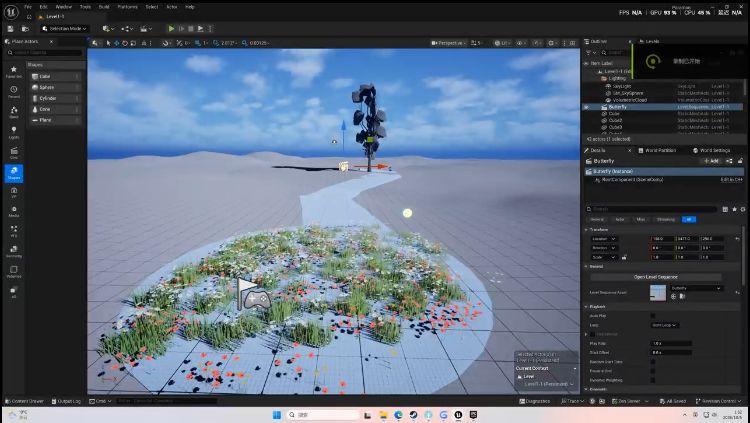Open the Content Drawer in status bar
750x423 pixels.
(24, 401)
